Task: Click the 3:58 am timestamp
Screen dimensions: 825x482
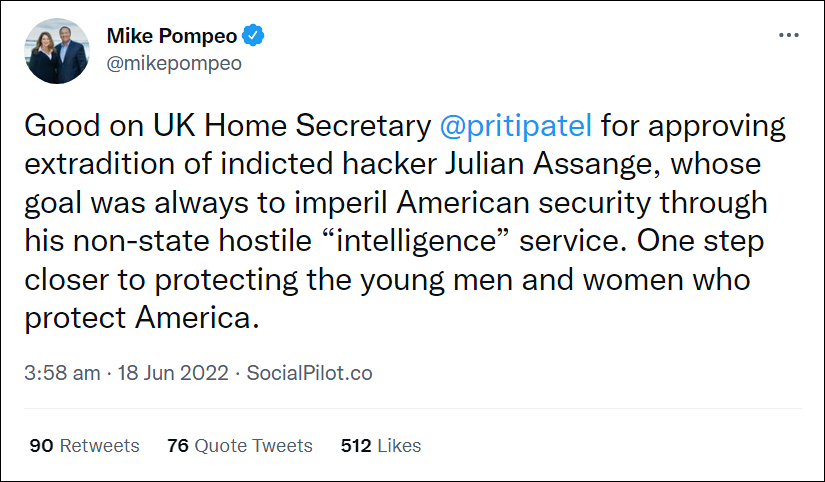Action: pyautogui.click(x=62, y=373)
